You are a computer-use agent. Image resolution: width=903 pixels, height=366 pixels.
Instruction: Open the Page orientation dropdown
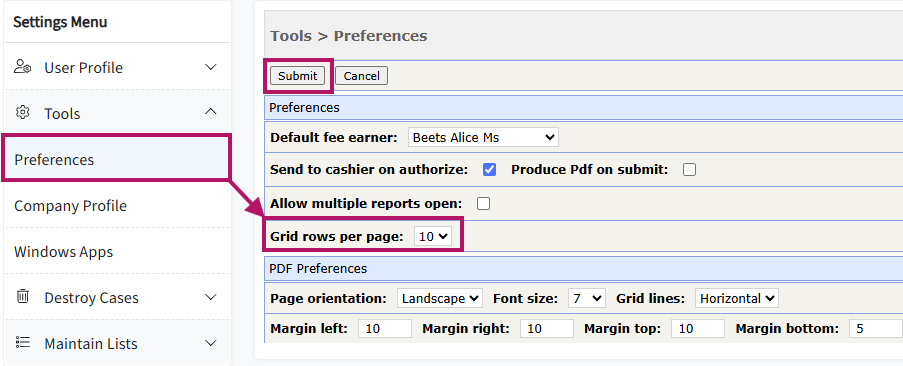point(440,298)
